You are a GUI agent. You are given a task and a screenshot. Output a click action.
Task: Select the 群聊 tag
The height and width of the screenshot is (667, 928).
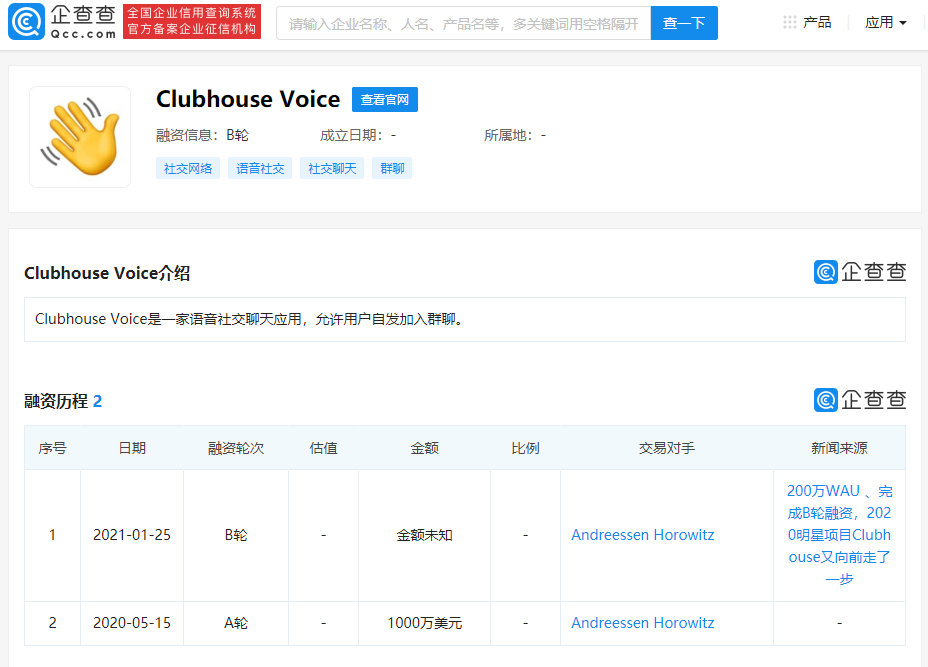tap(392, 169)
